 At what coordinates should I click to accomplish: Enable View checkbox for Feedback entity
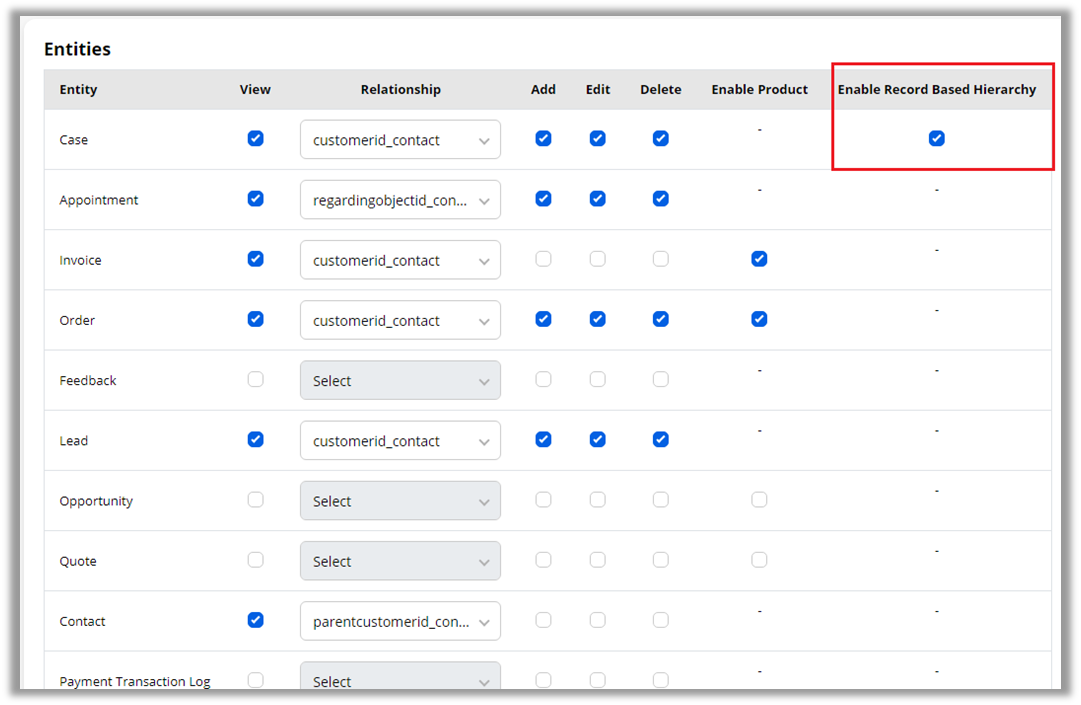[255, 379]
